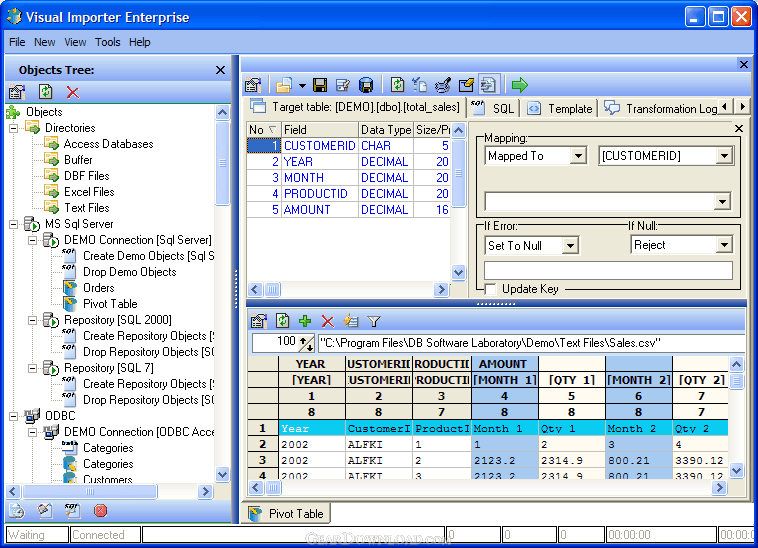Open the Reject If Null dropdown

724,245
